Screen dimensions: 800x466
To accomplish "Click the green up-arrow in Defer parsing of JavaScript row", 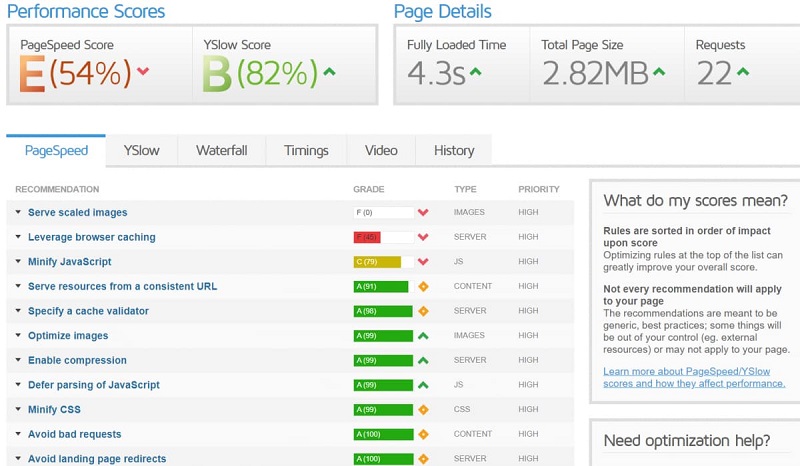I will click(x=423, y=385).
